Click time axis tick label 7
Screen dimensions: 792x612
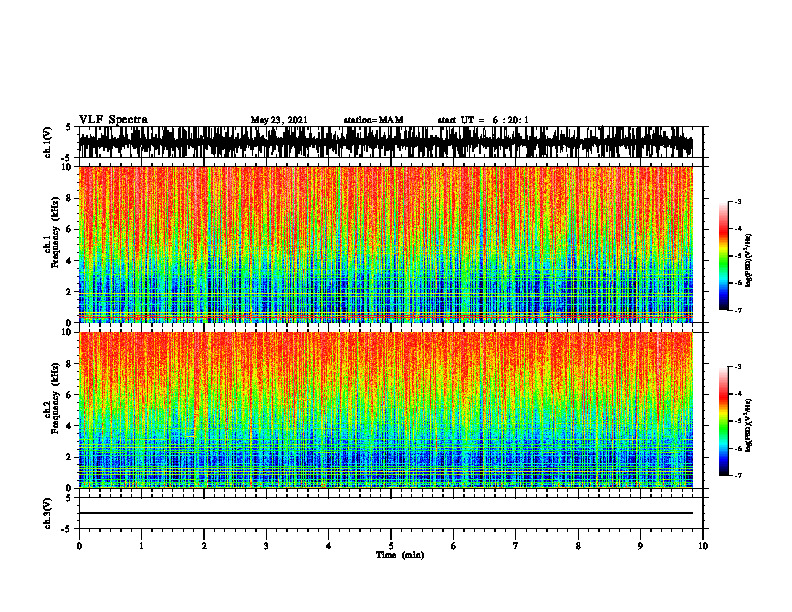pyautogui.click(x=516, y=546)
